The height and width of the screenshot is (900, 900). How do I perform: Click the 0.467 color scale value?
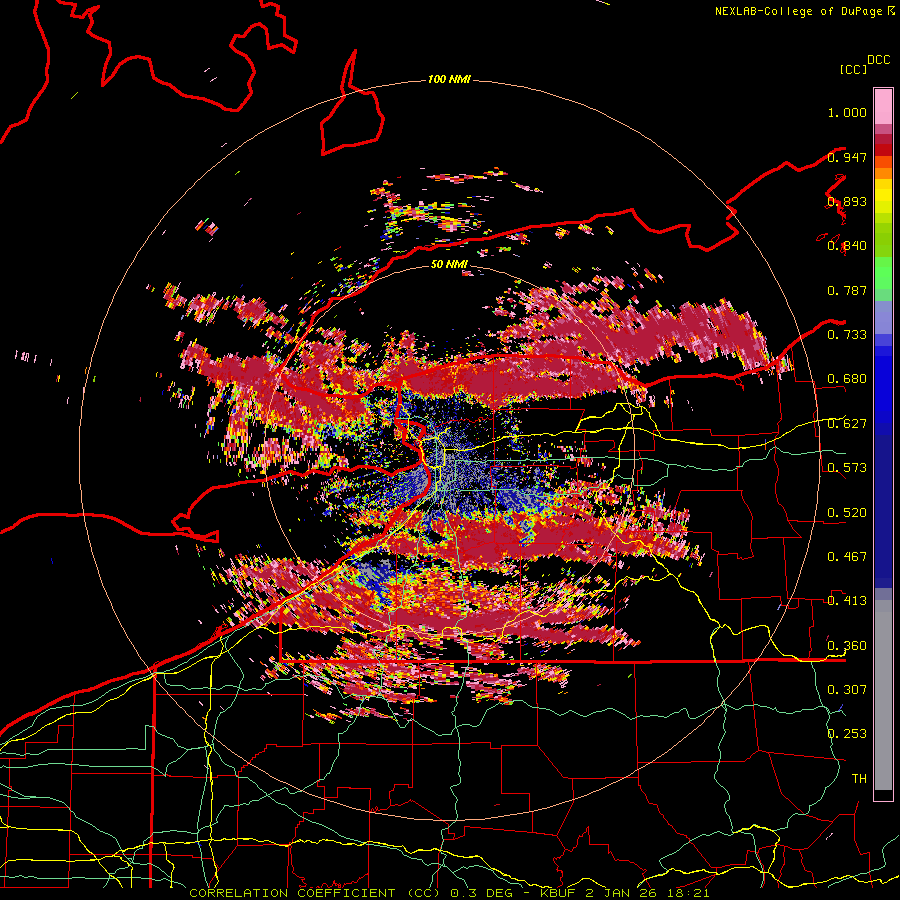click(x=847, y=557)
